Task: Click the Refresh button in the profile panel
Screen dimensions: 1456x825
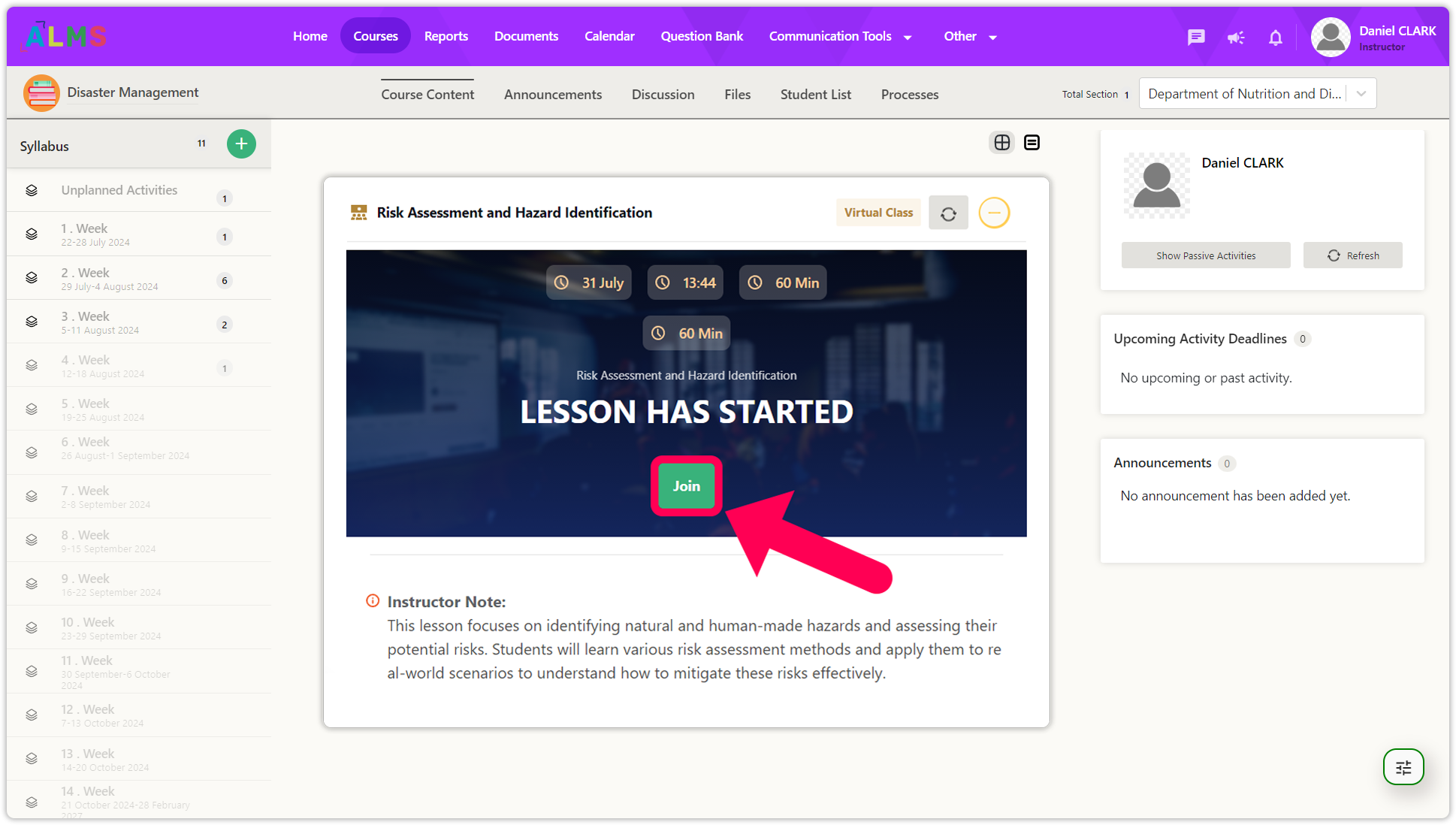Action: coord(1352,254)
